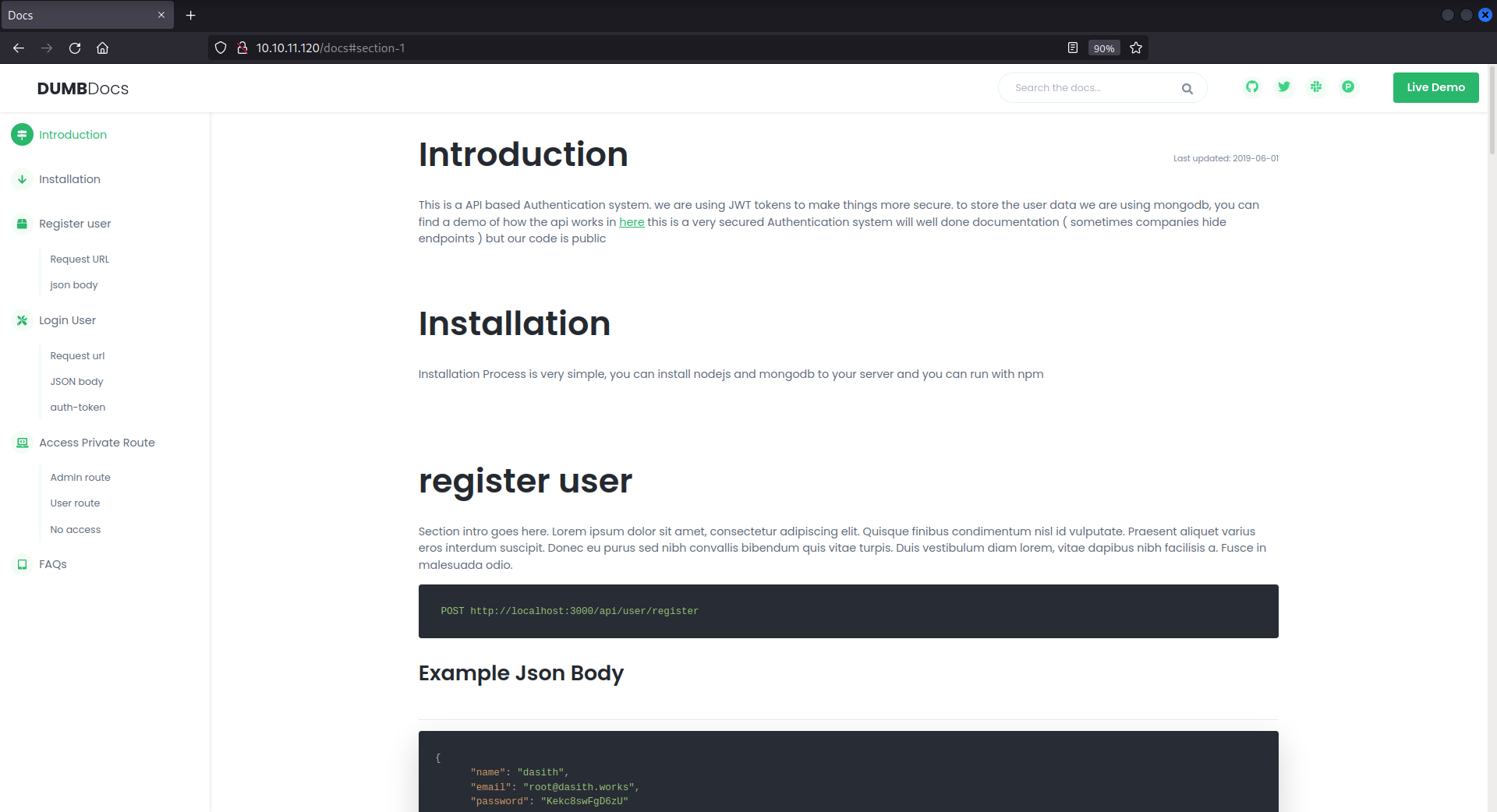Go to browser home page
This screenshot has width=1497, height=812.
[x=102, y=48]
